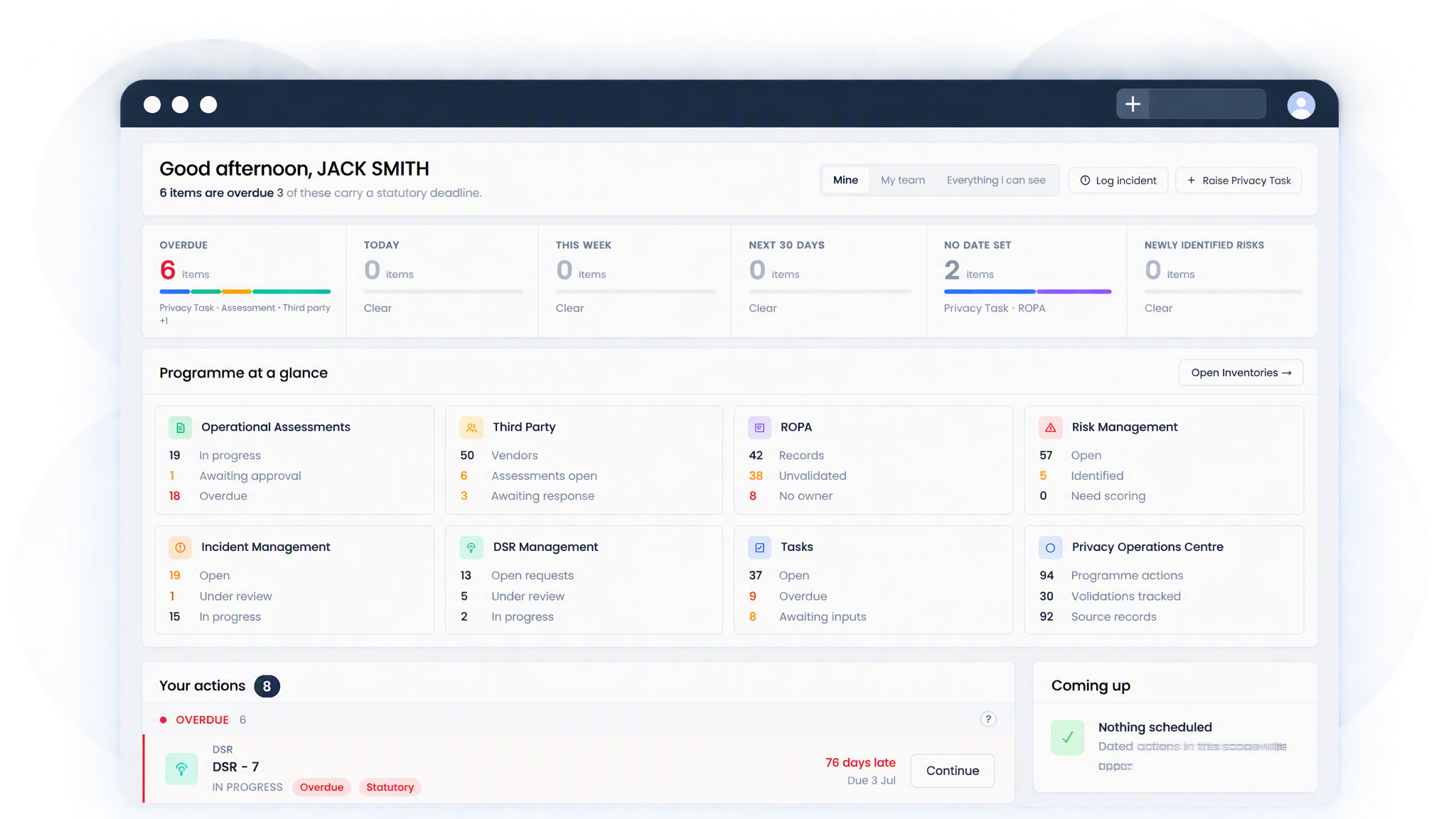Click the plus icon in top bar
The height and width of the screenshot is (819, 1456).
(1133, 104)
